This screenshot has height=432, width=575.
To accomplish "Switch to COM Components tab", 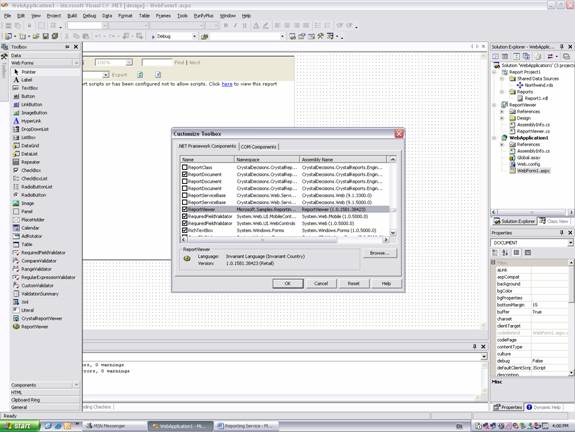I will point(259,147).
